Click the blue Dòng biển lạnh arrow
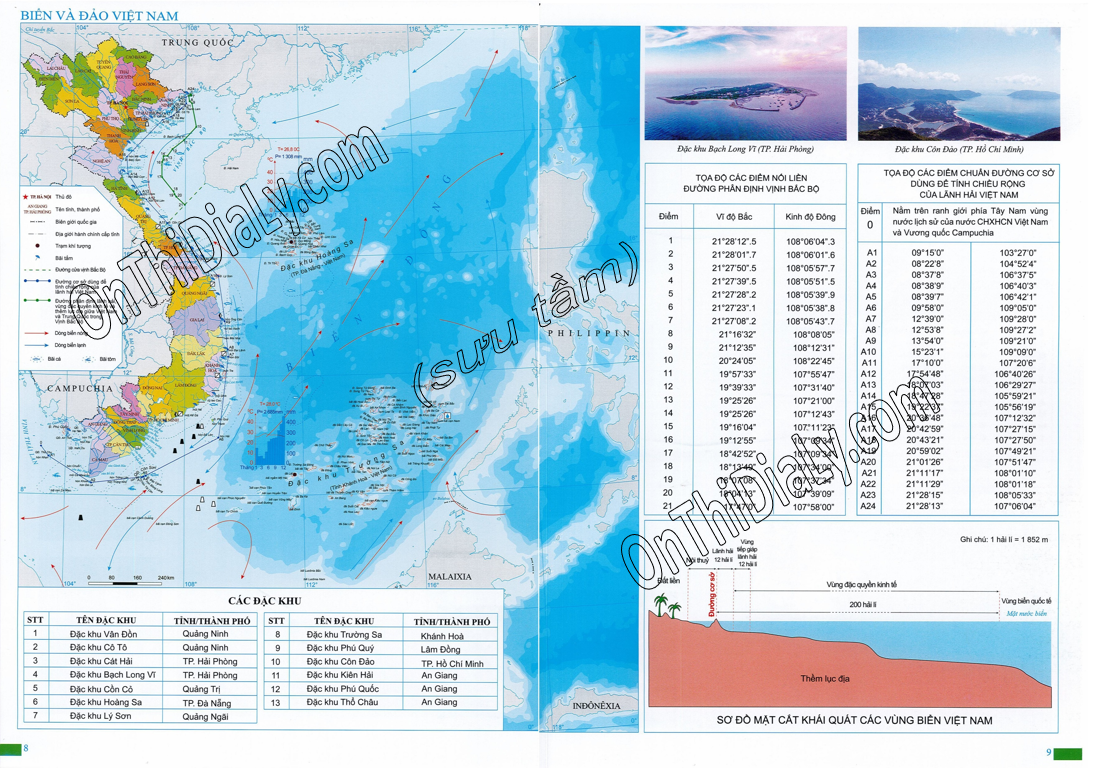1116x779 pixels. [x=37, y=345]
